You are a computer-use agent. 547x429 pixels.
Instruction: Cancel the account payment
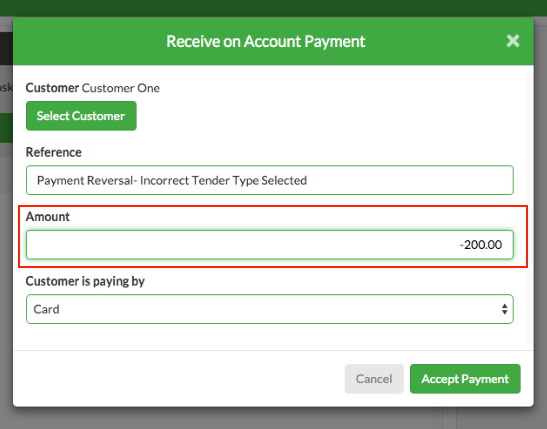(x=374, y=379)
